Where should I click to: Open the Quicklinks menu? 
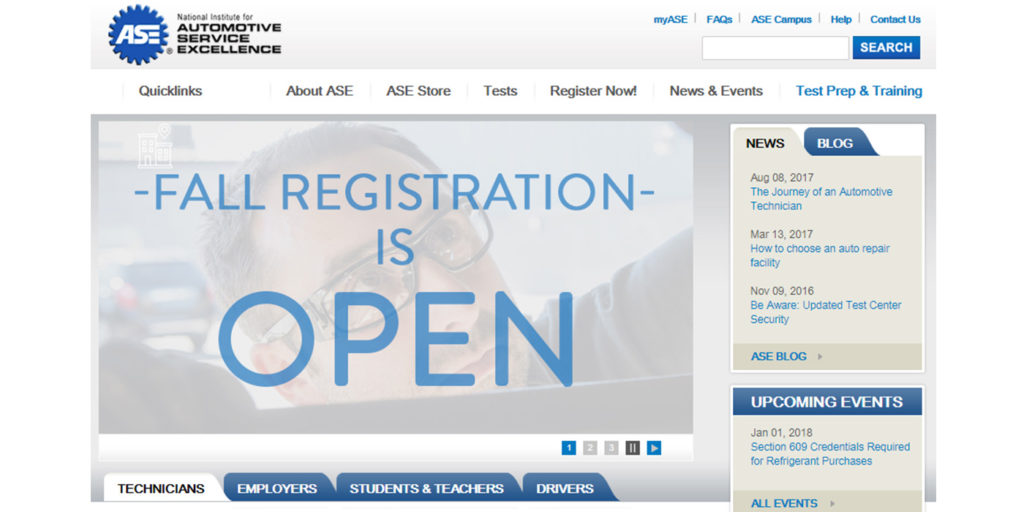pyautogui.click(x=170, y=91)
